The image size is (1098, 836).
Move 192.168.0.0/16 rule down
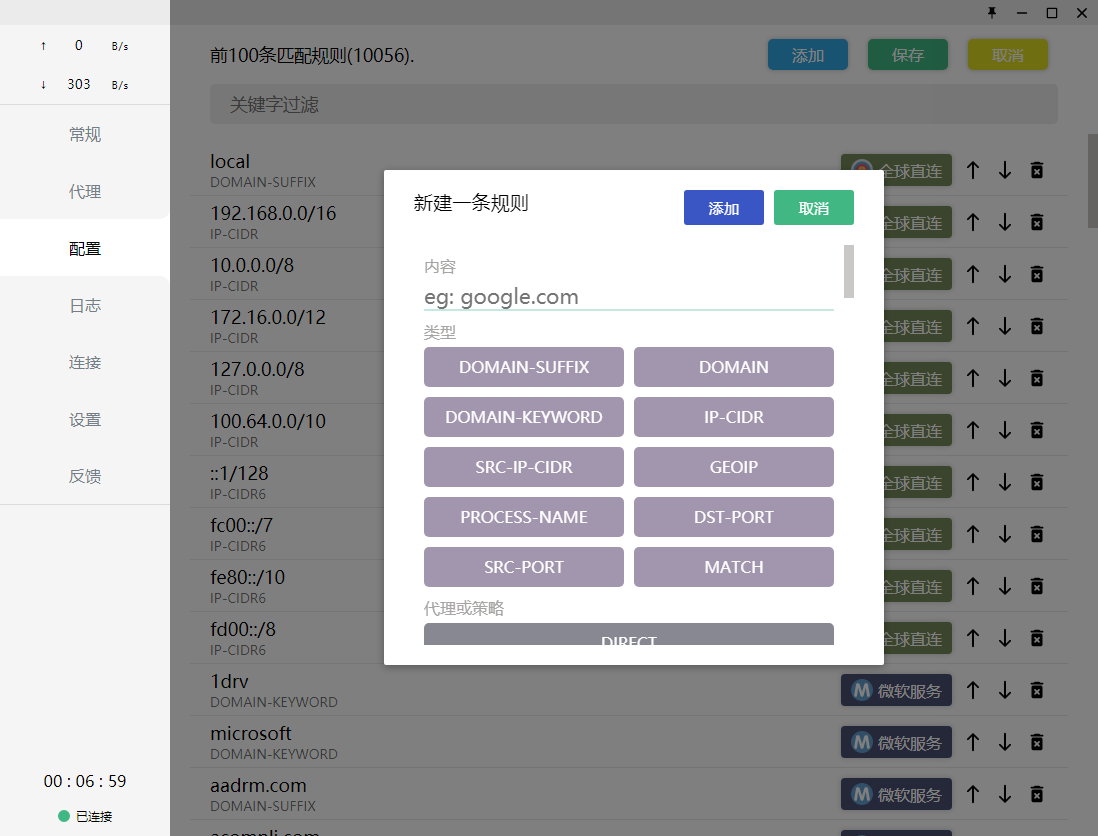point(1005,222)
